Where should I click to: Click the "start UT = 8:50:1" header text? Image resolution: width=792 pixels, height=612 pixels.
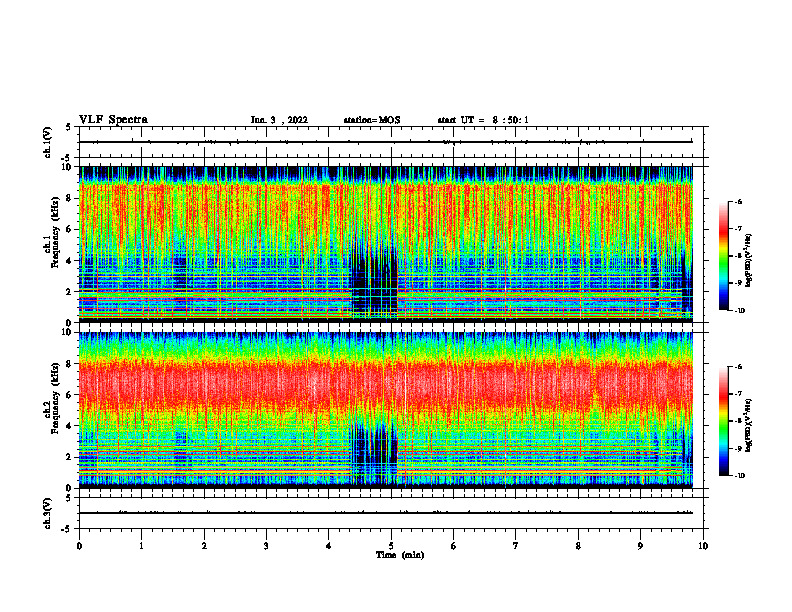[483, 120]
